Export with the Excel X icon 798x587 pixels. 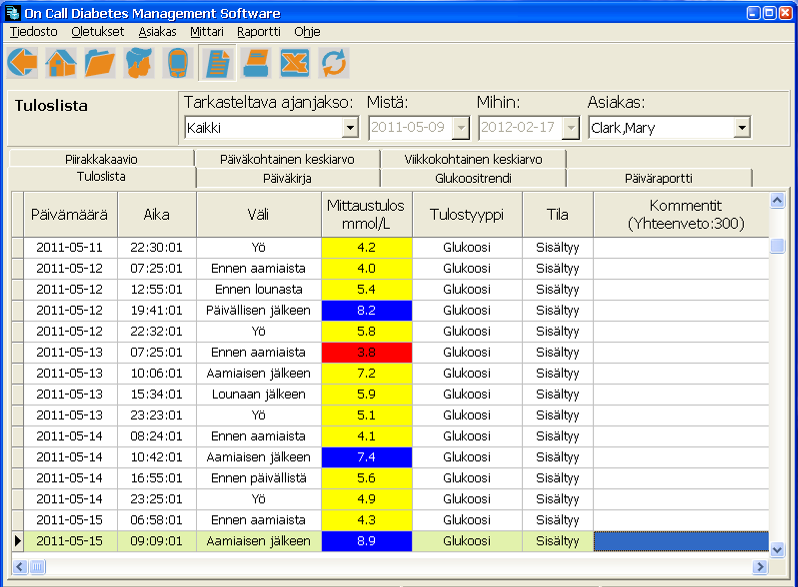point(295,63)
